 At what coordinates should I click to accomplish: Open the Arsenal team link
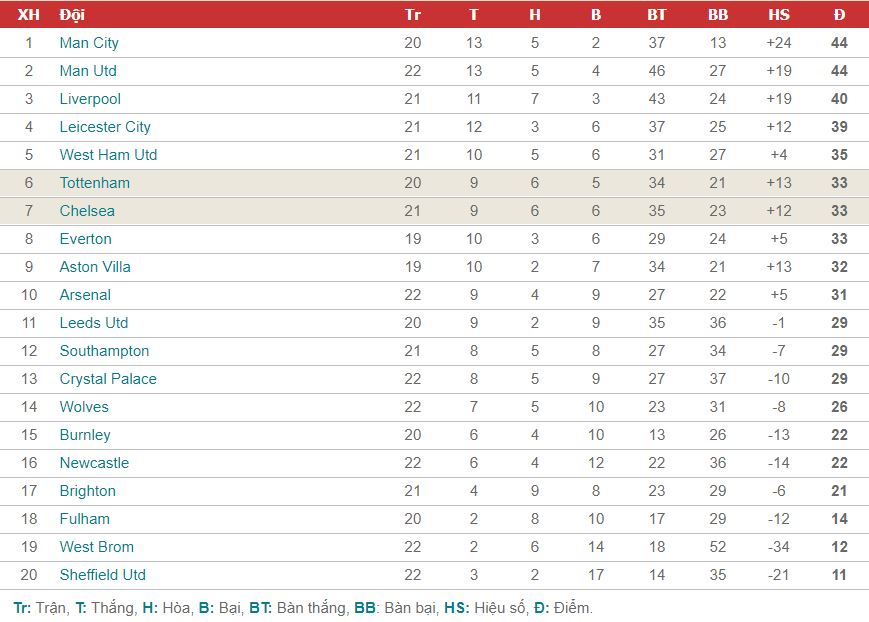[x=85, y=295]
